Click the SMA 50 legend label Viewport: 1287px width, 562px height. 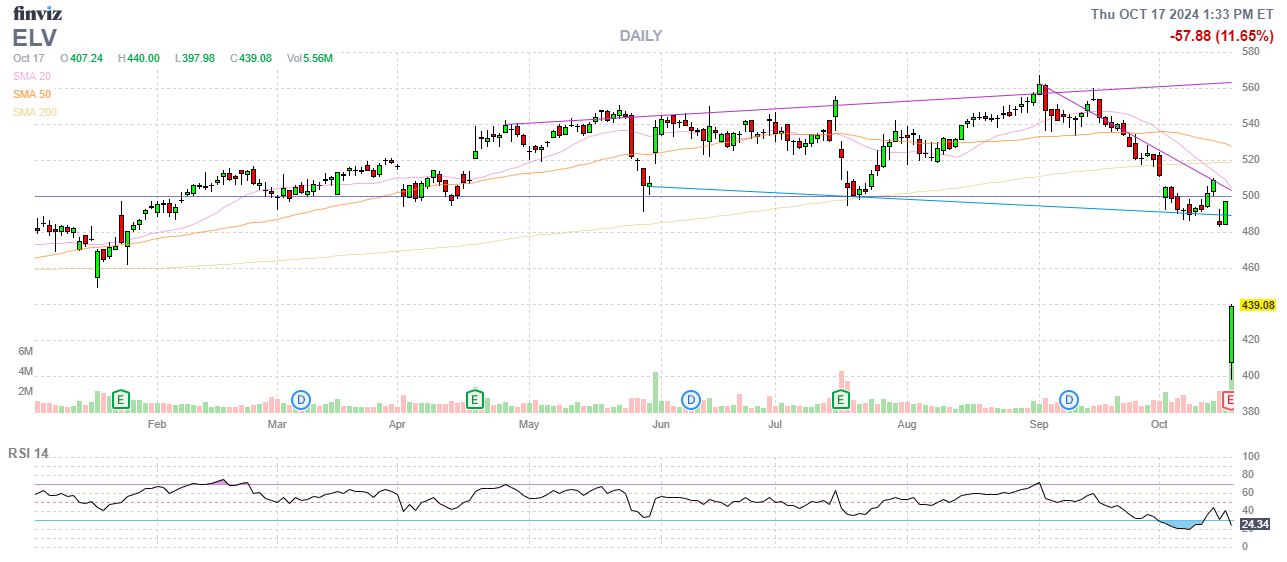[32, 94]
